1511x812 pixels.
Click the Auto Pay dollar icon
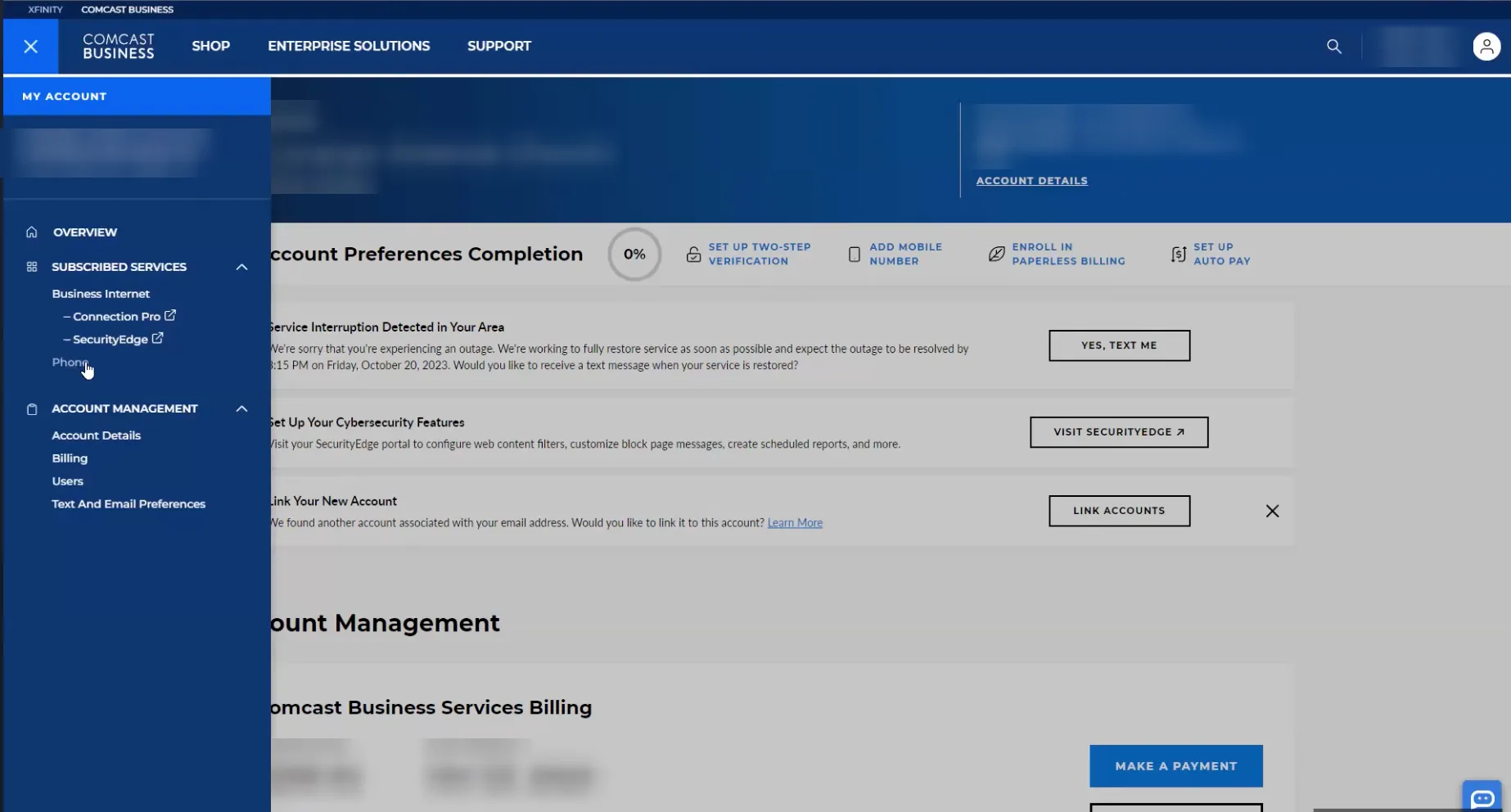click(1178, 255)
